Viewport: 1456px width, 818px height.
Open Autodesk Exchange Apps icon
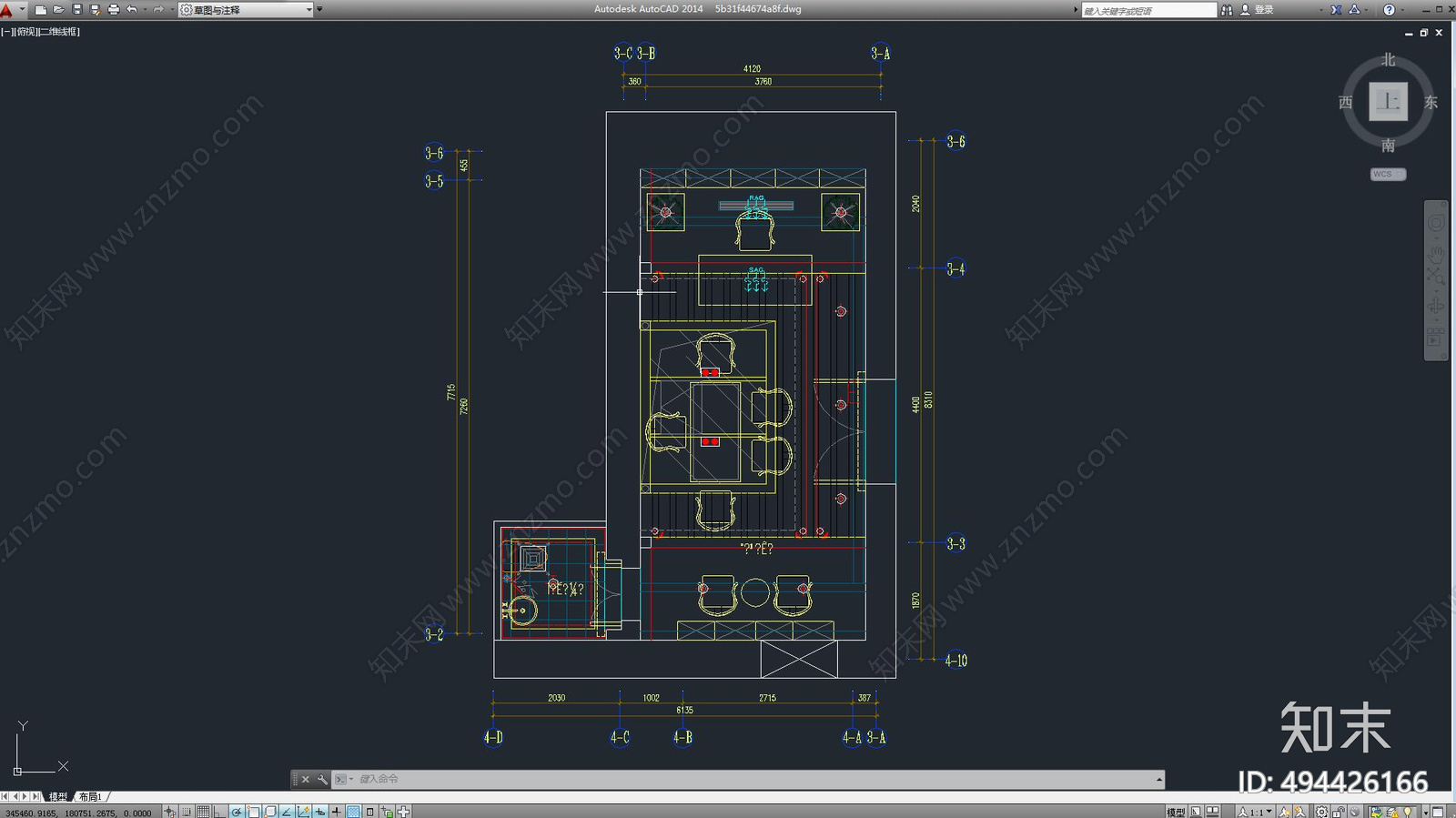(1336, 10)
